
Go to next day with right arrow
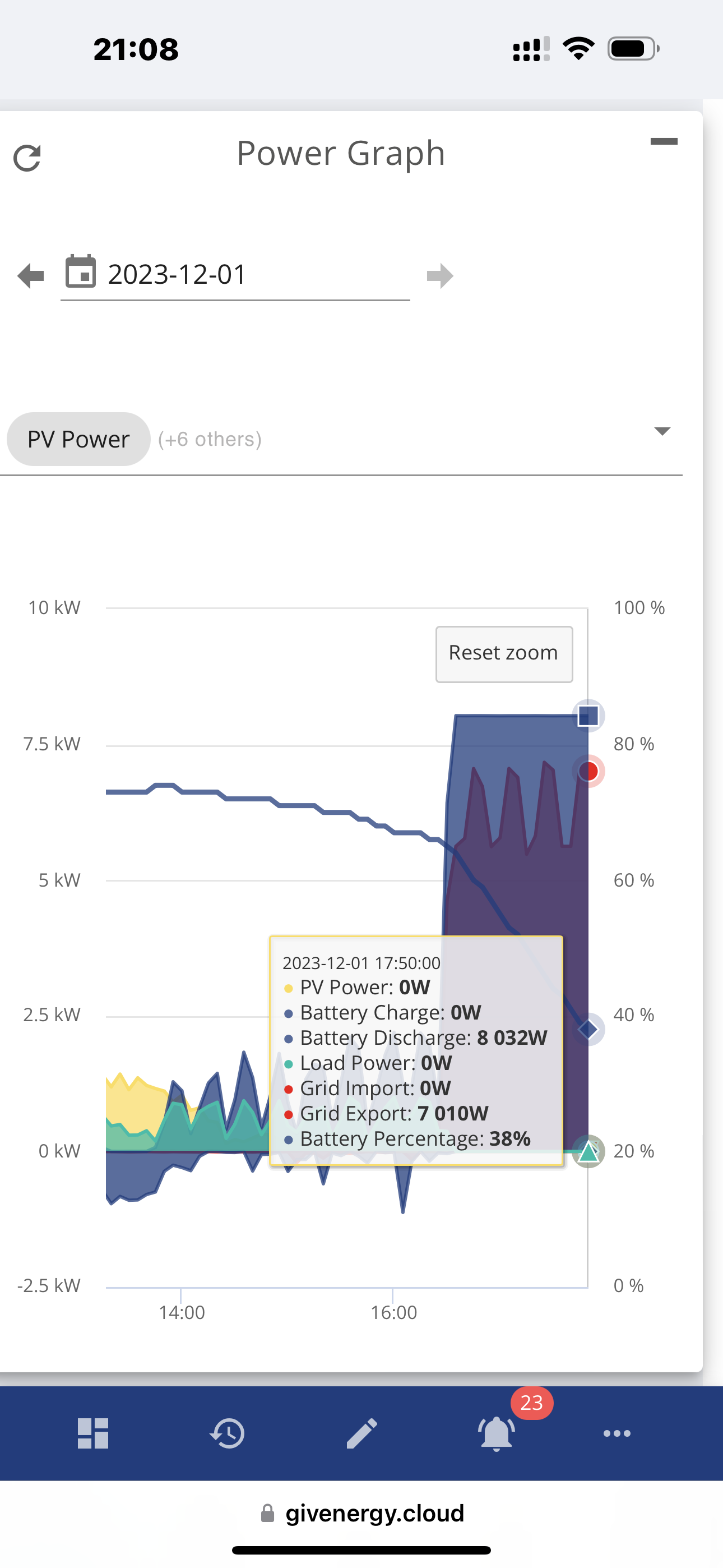coord(440,276)
